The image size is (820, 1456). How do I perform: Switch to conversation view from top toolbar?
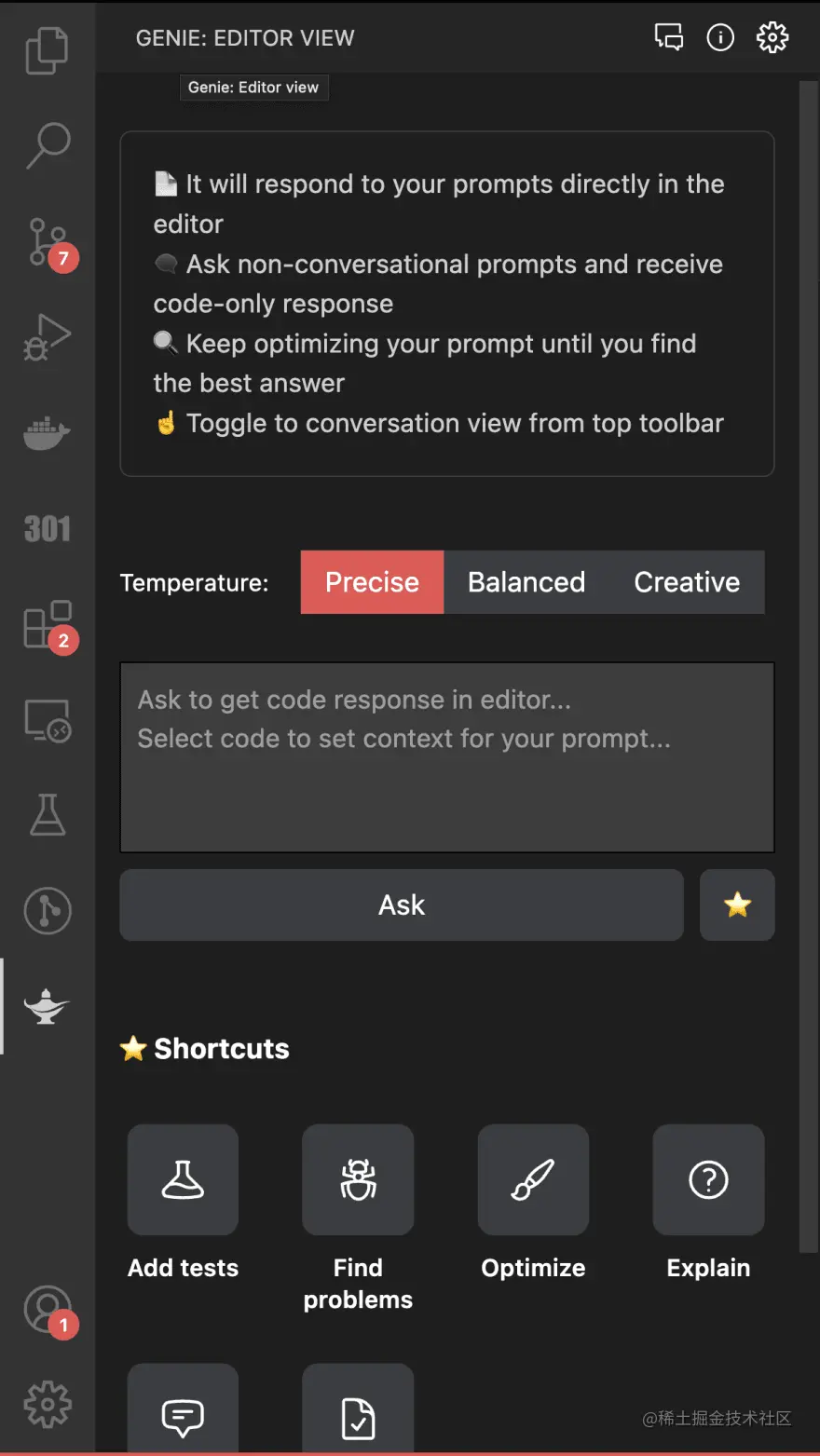coord(669,37)
